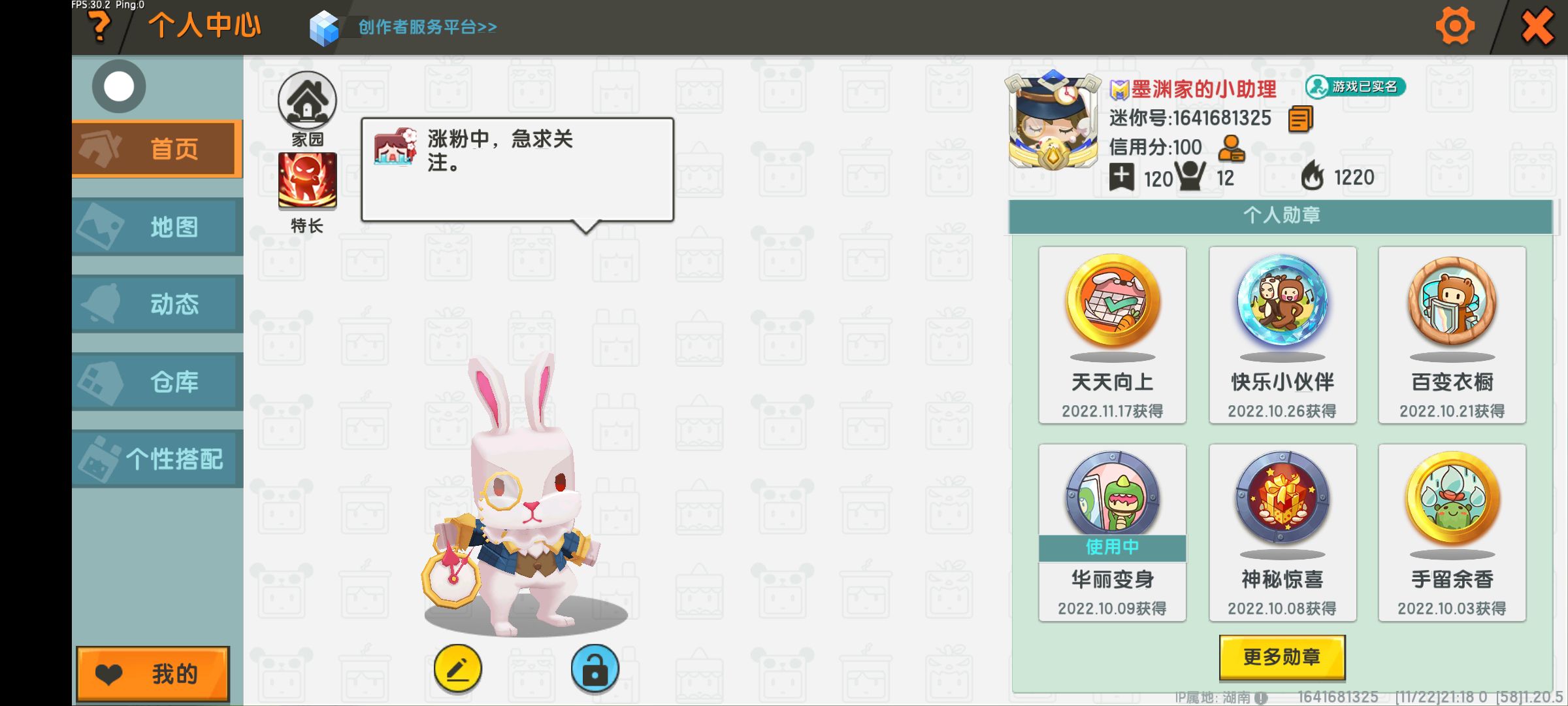Screen dimensions: 1568x706
Task: Open the 仓库 tab
Action: [157, 382]
